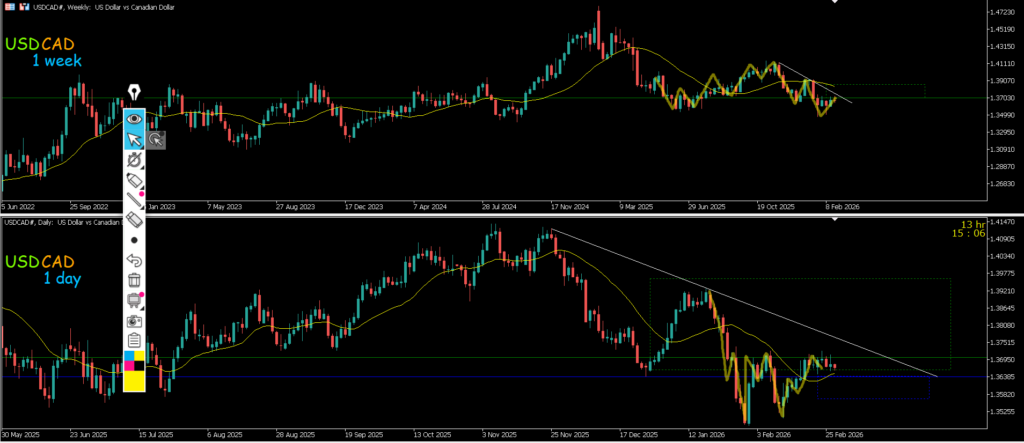Delete drawings using the trash can icon
The width and height of the screenshot is (1024, 443).
click(134, 280)
